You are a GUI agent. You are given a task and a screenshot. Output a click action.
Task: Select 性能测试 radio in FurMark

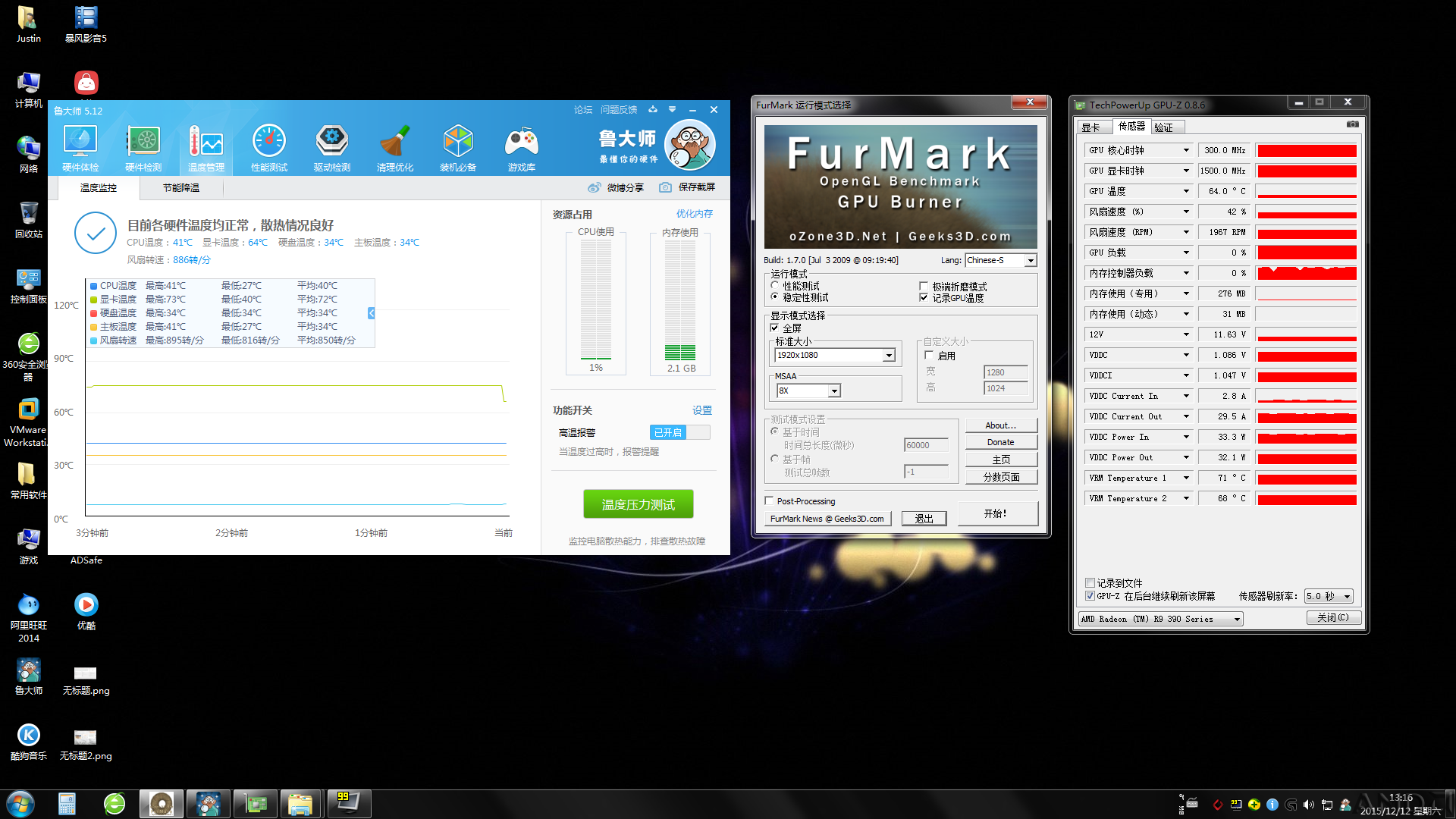coord(774,286)
